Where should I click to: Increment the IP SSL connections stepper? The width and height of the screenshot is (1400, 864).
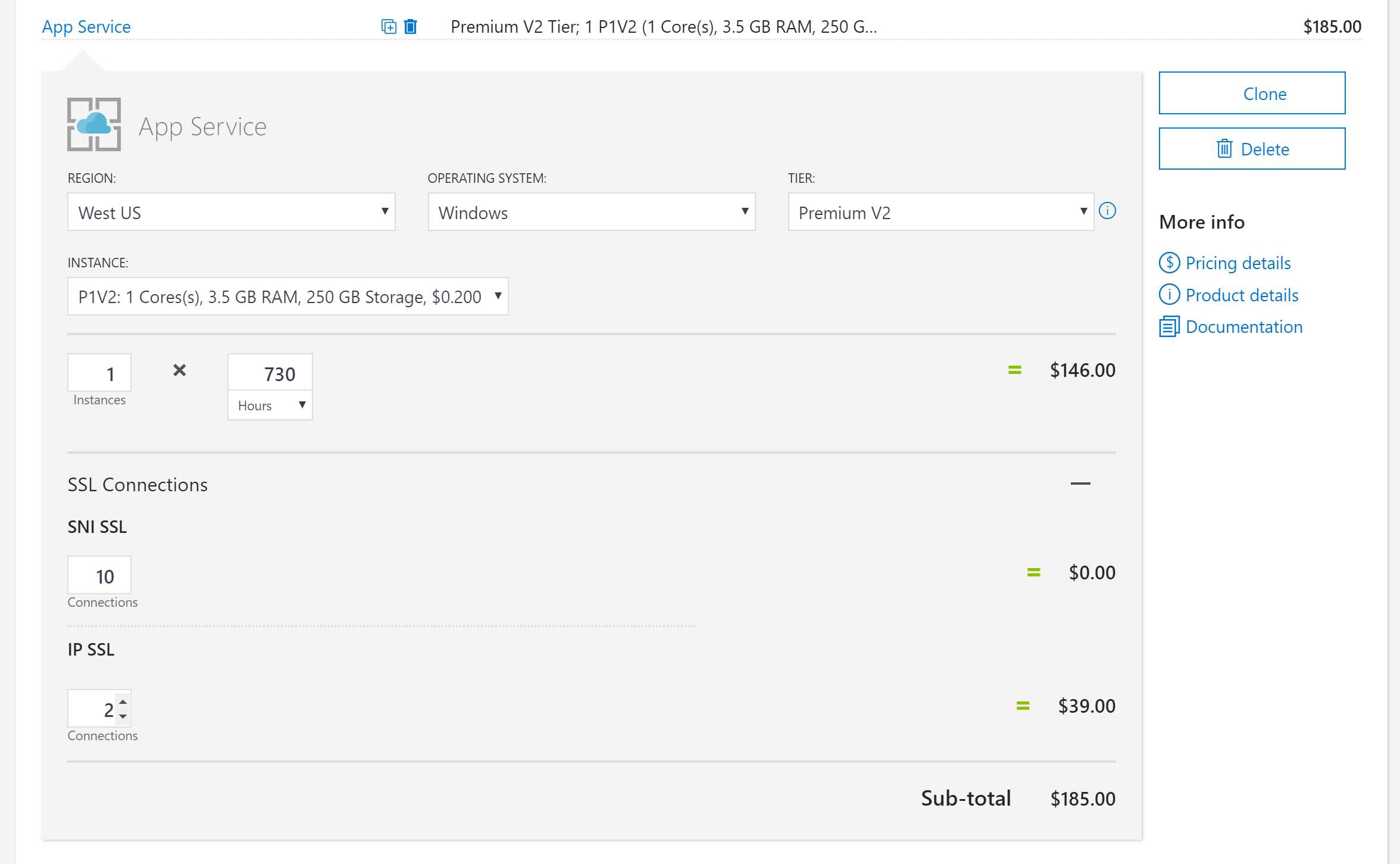(123, 701)
